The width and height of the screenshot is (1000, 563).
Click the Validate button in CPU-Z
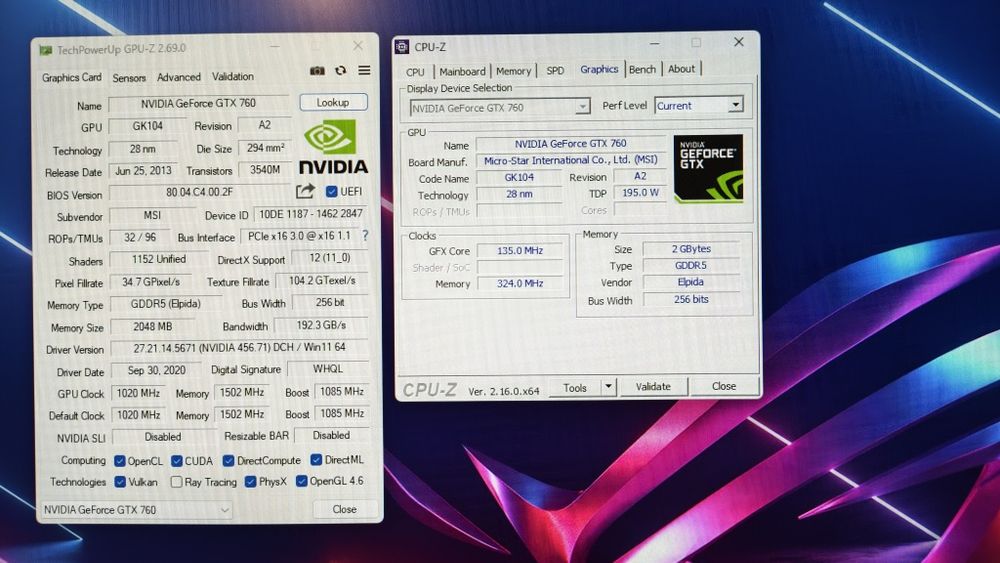pyautogui.click(x=653, y=386)
